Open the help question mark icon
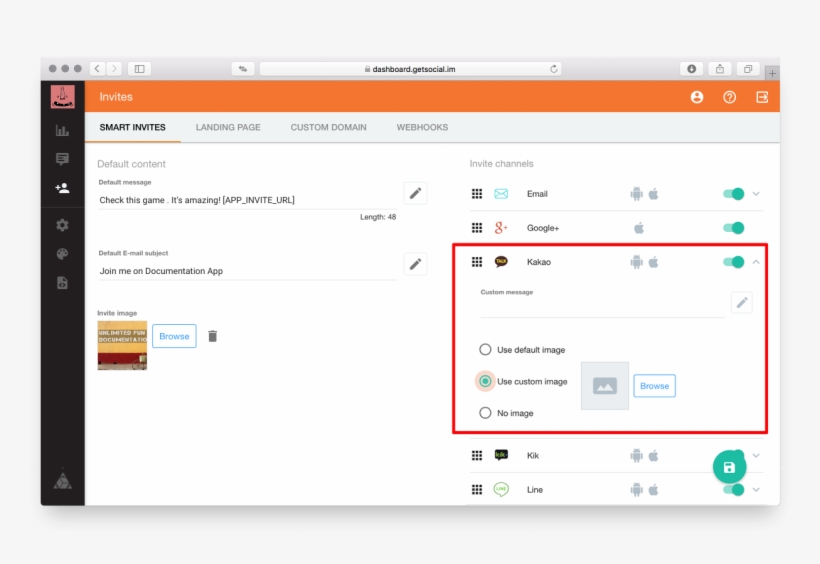This screenshot has width=820, height=564. [x=730, y=97]
